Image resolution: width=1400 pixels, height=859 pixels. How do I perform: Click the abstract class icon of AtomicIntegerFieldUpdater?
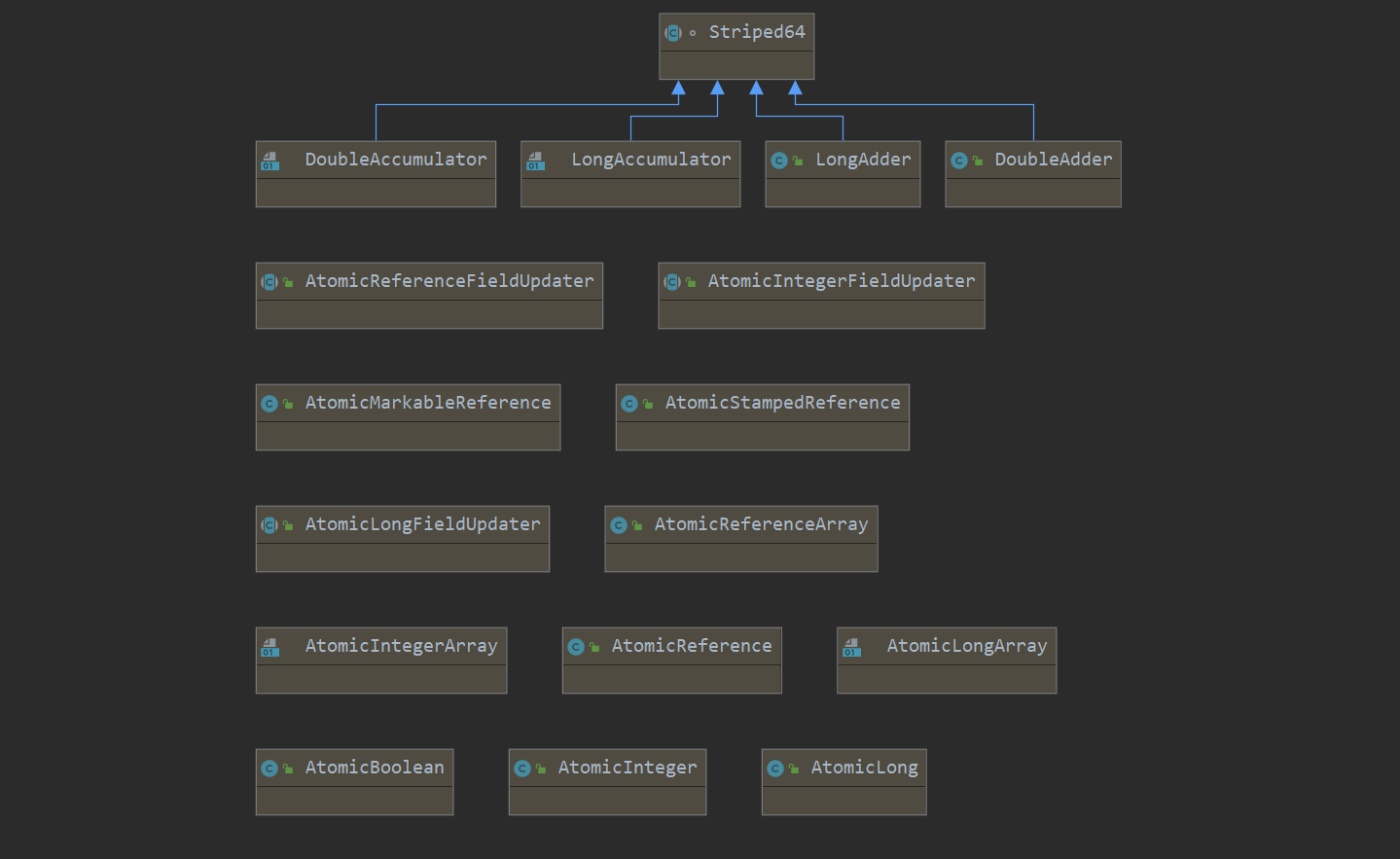click(x=672, y=282)
